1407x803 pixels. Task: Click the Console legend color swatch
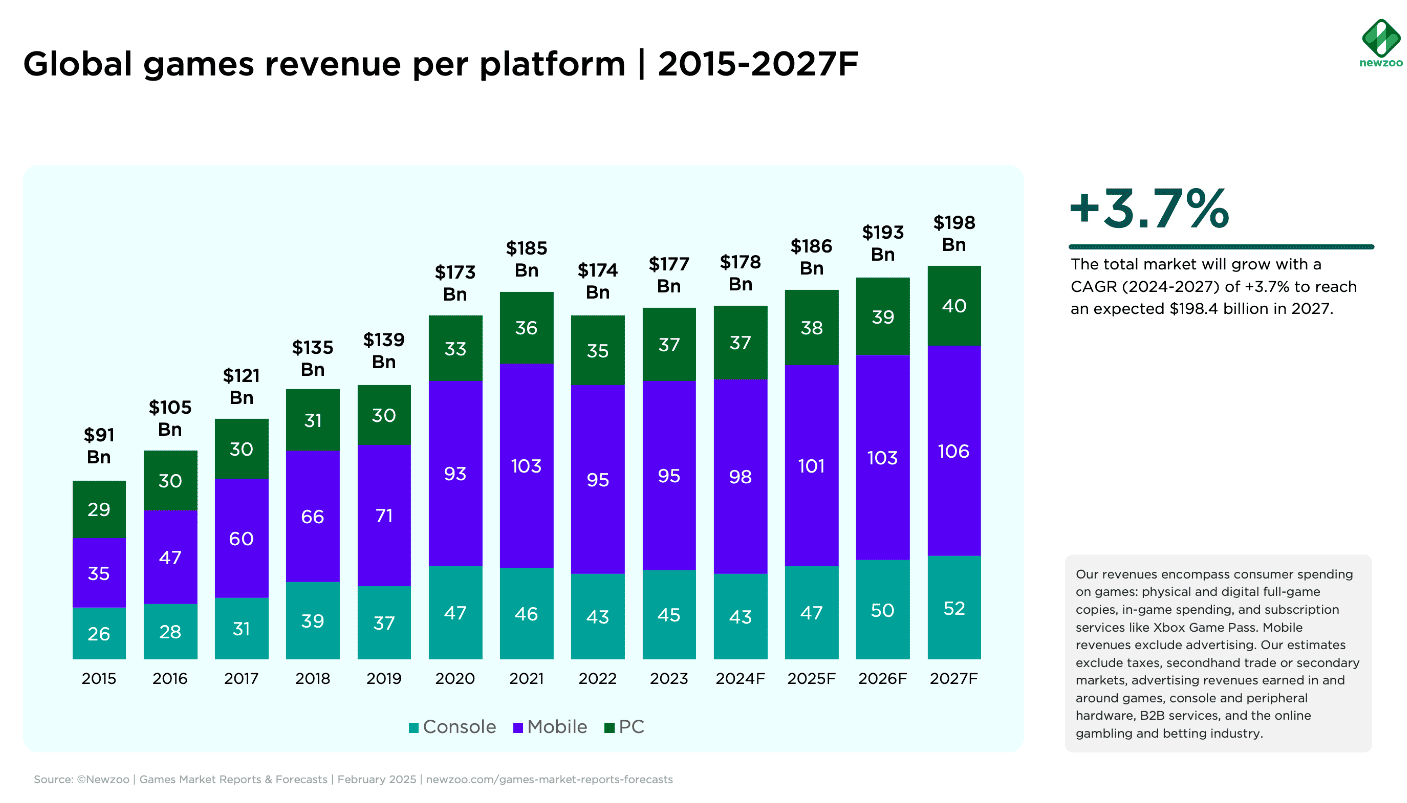[413, 727]
